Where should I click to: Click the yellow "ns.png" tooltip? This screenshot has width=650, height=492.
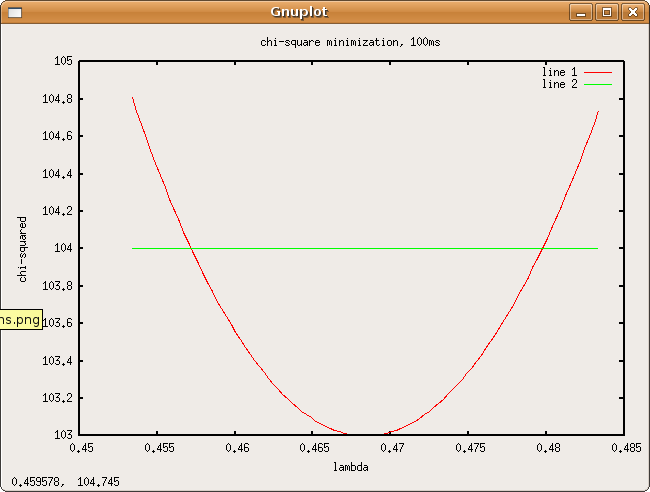[x=20, y=321]
